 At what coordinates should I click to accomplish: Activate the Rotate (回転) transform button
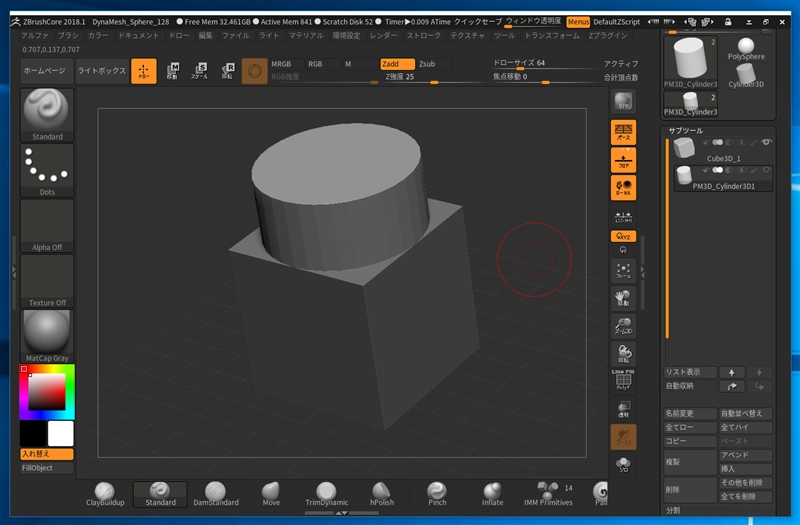[228, 71]
